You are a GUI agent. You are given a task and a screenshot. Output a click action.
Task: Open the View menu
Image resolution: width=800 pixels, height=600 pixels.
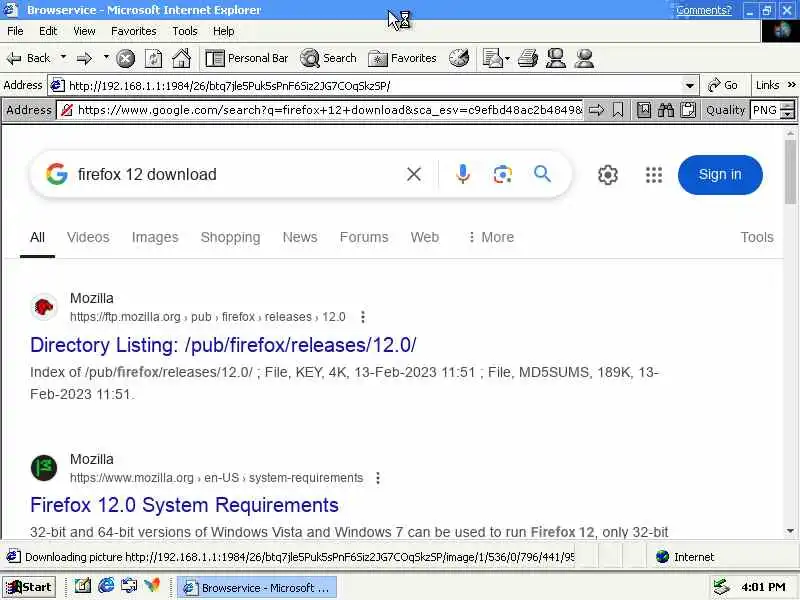(84, 31)
